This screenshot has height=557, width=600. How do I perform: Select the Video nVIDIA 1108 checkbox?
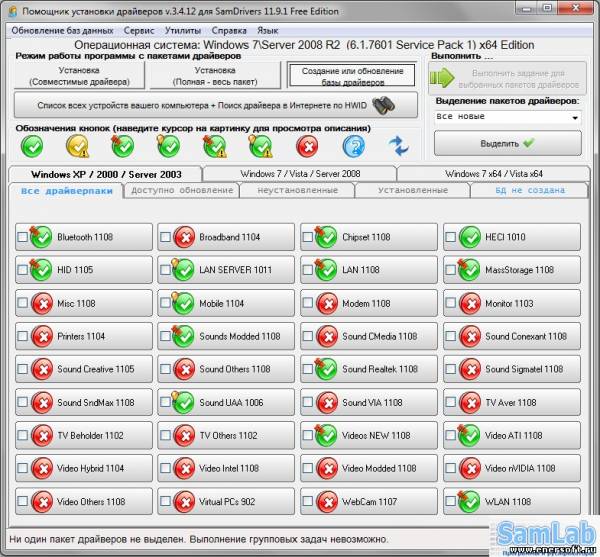click(x=451, y=468)
